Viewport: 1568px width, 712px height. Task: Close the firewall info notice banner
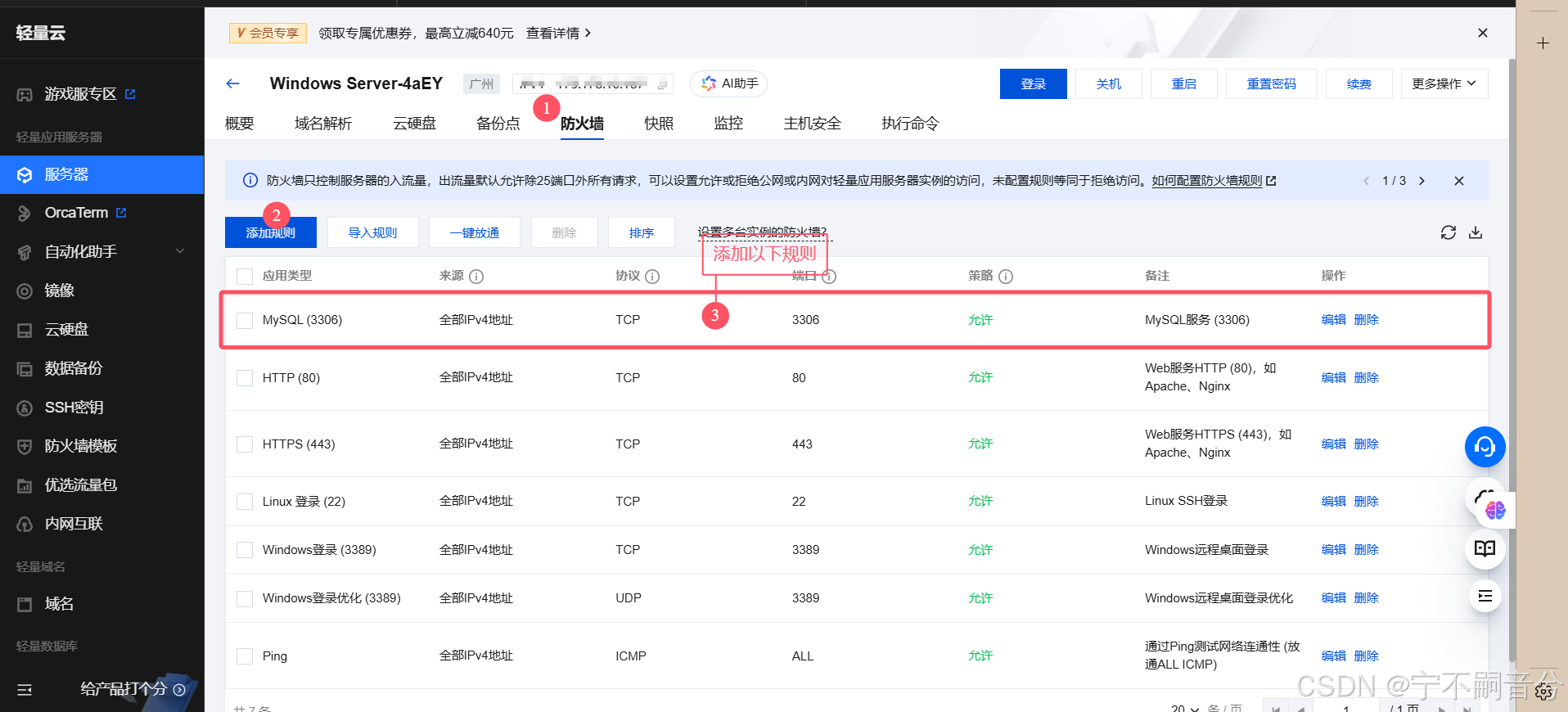click(1458, 181)
